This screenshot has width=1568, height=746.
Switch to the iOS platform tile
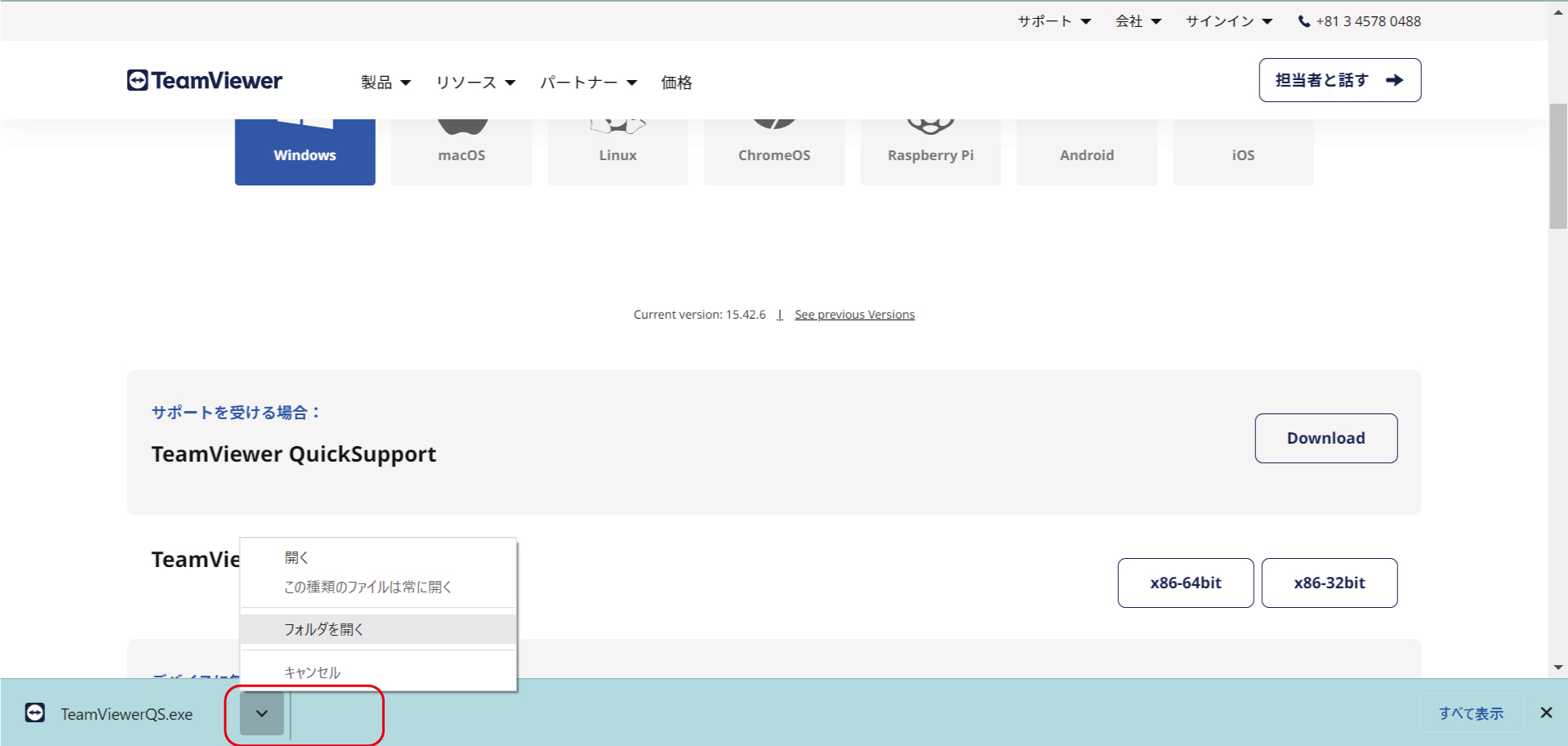click(1243, 153)
